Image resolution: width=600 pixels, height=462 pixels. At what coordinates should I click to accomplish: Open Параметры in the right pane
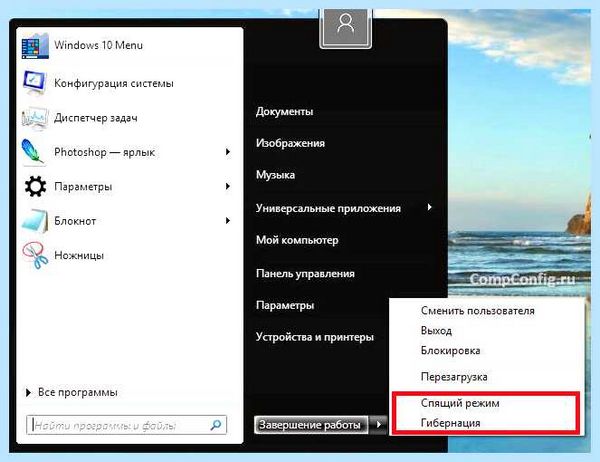click(x=285, y=305)
